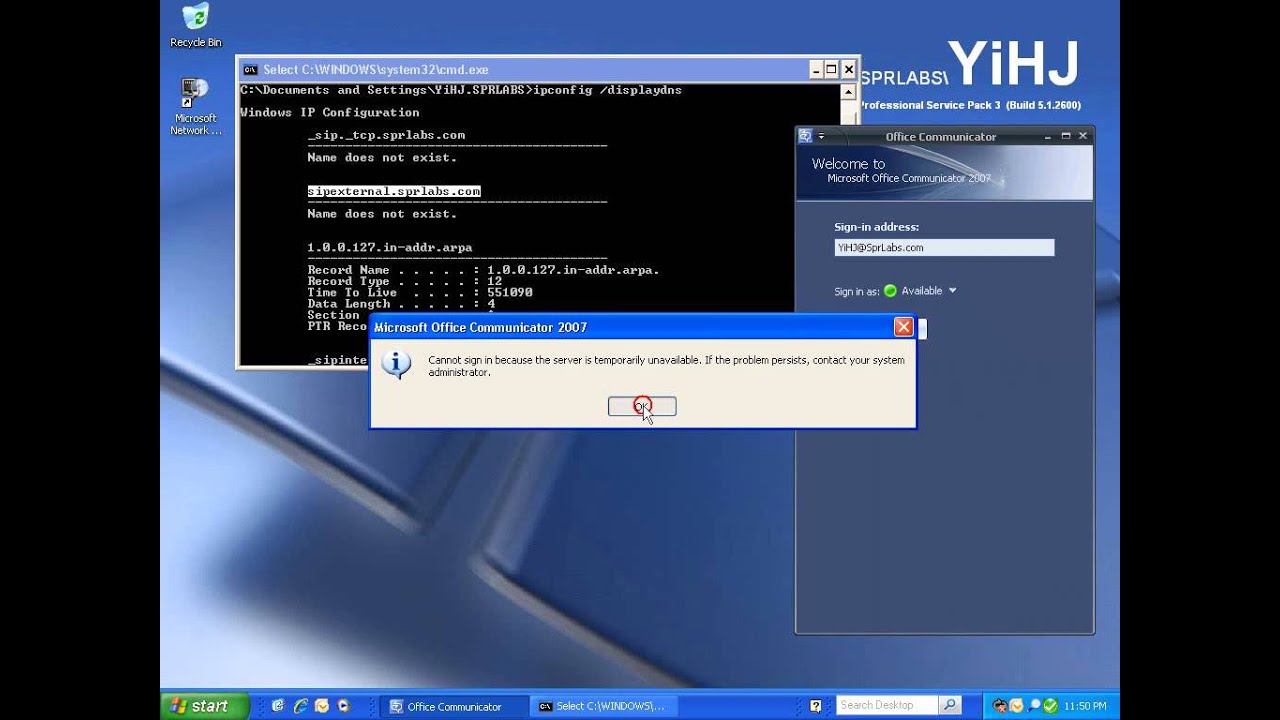Click the 'Sign in as:' label

857,292
